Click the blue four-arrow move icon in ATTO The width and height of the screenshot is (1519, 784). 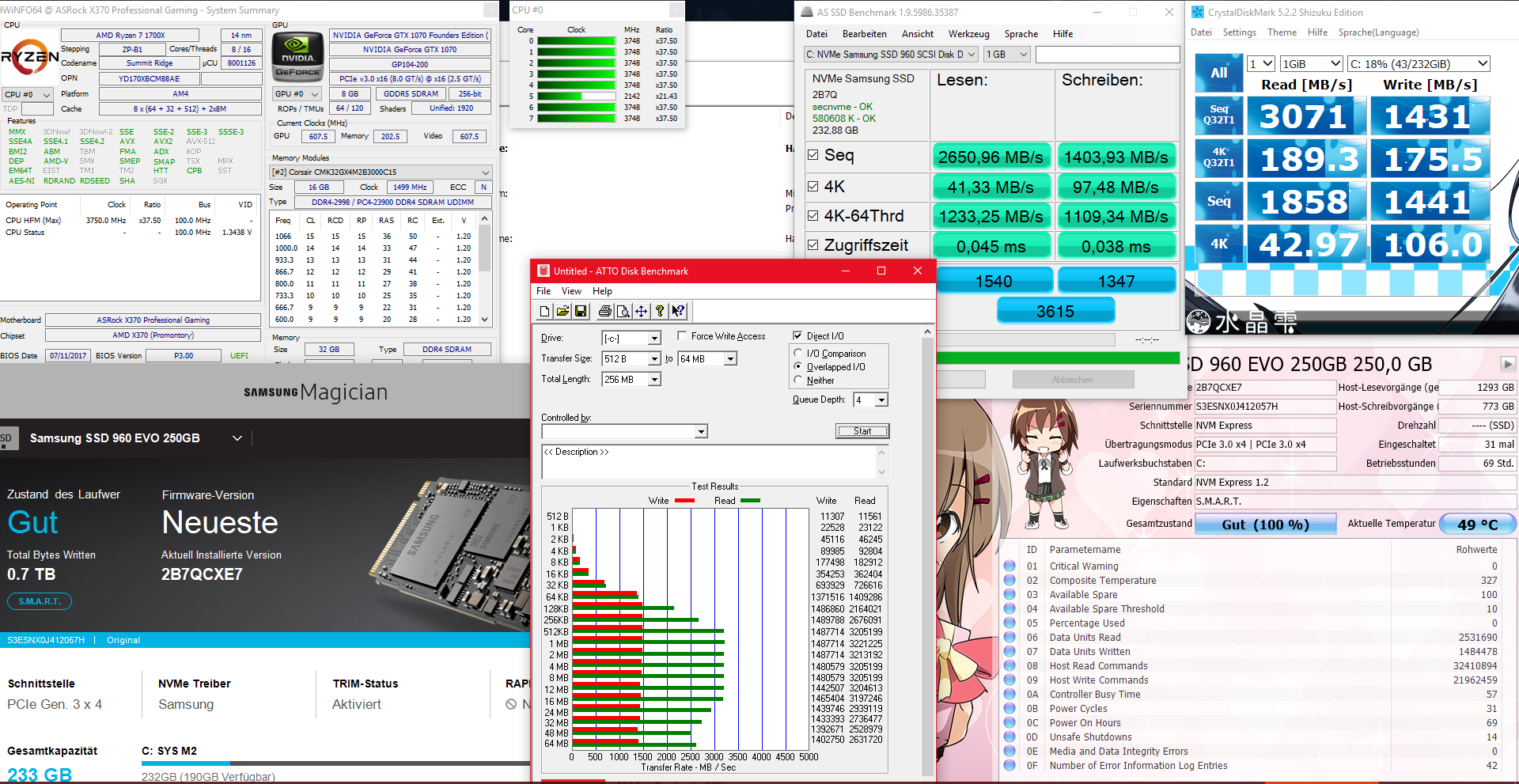642,312
